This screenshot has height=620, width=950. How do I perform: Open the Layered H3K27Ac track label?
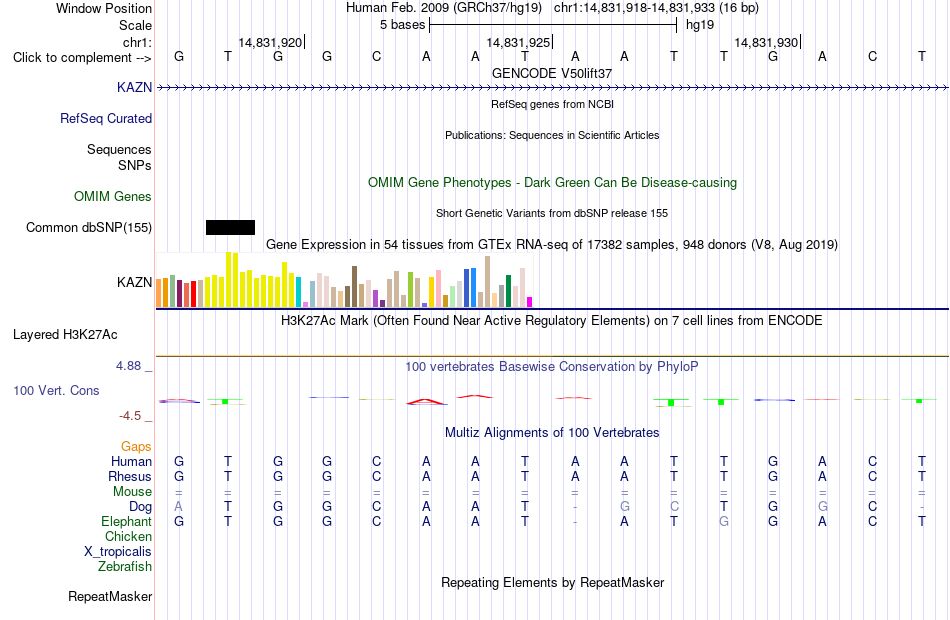click(x=65, y=335)
